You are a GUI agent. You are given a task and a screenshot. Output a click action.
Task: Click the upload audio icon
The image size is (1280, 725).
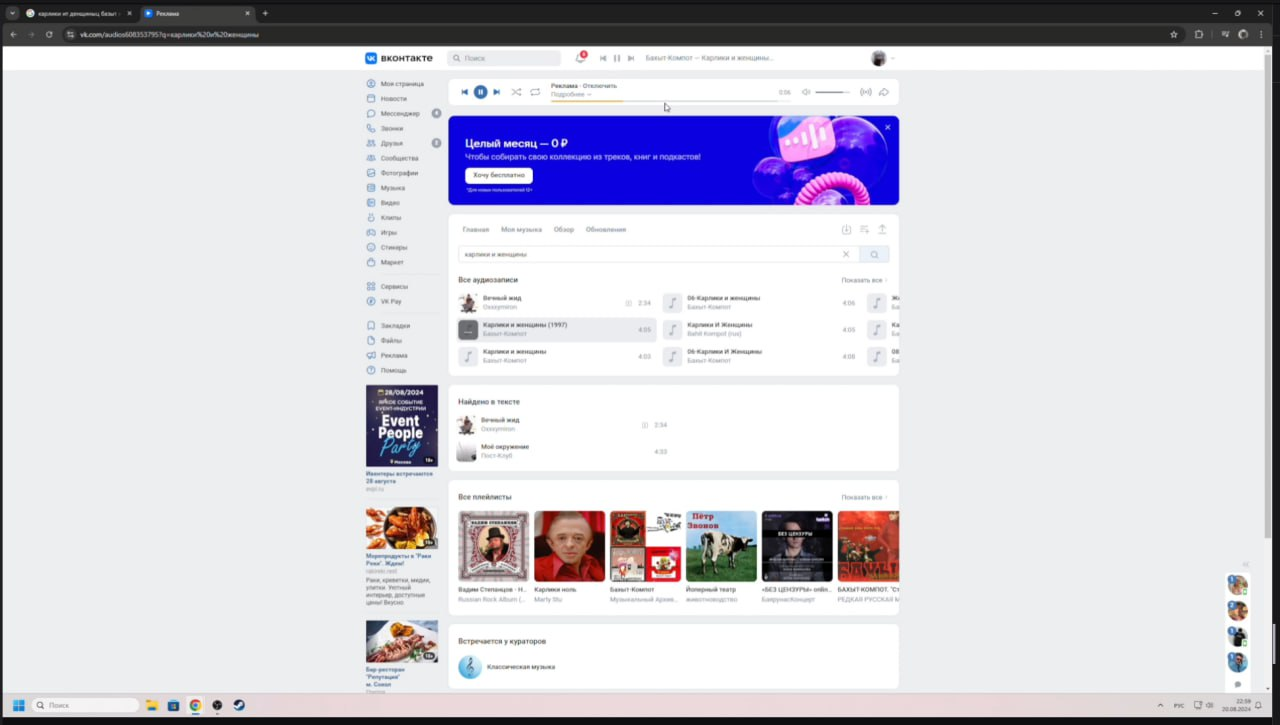pyautogui.click(x=882, y=229)
